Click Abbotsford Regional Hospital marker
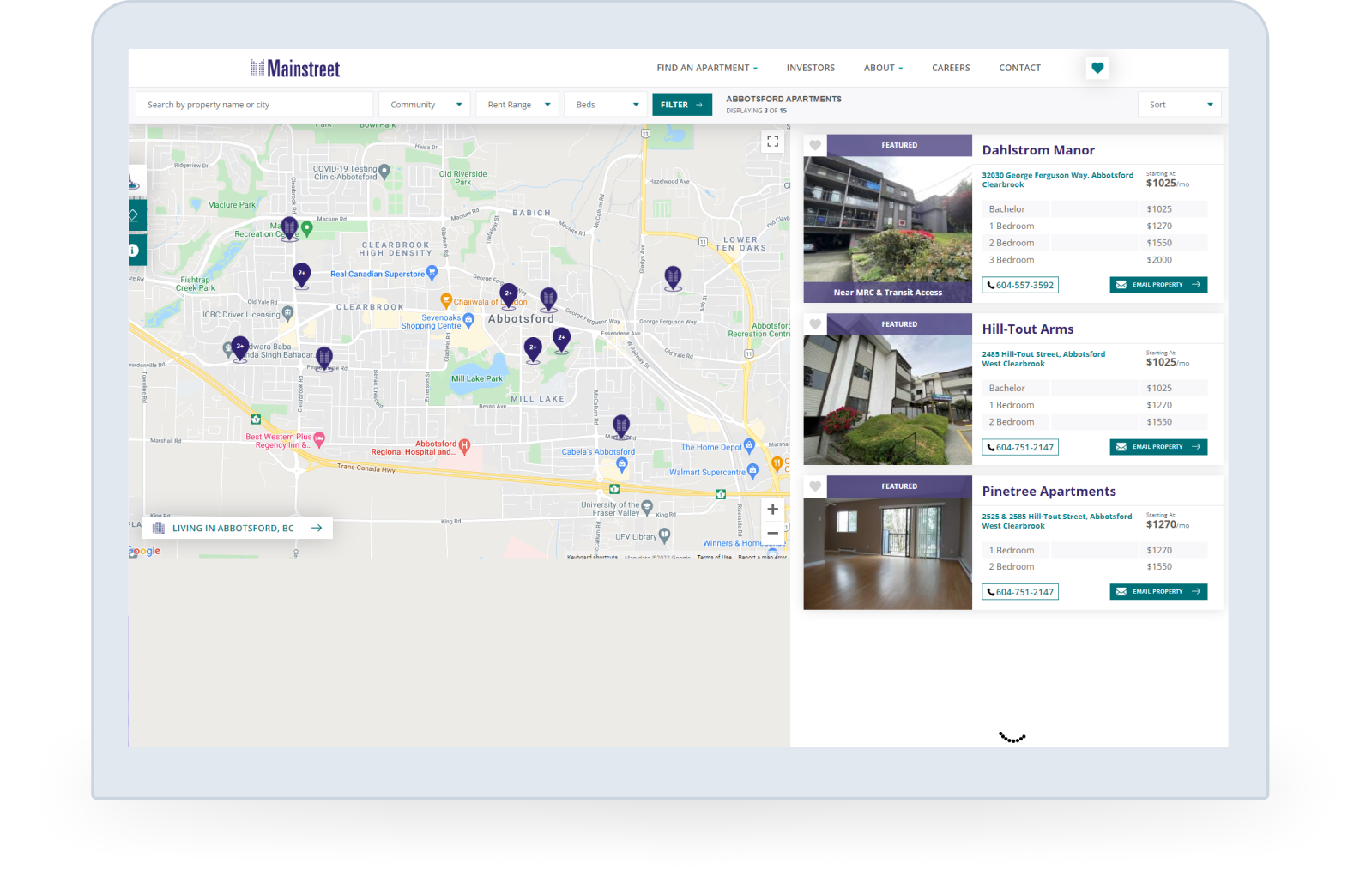The image size is (1372, 876). [464, 445]
